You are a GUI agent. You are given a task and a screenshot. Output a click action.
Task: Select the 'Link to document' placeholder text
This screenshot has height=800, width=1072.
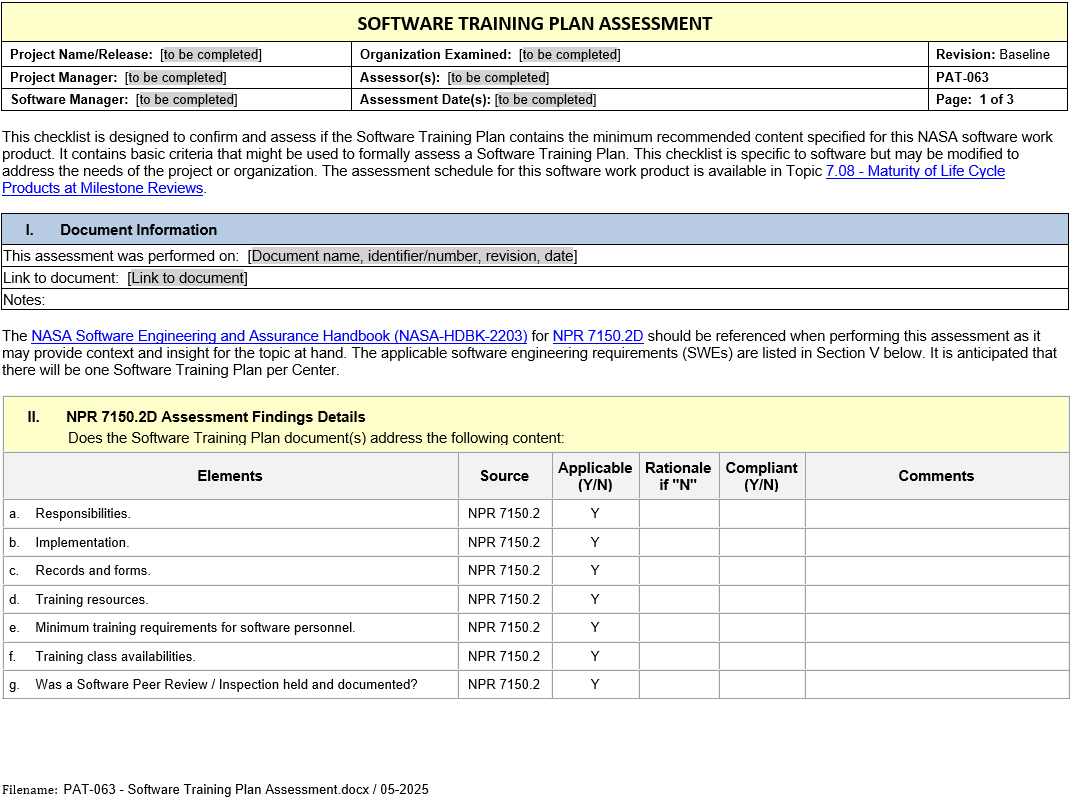click(x=187, y=278)
